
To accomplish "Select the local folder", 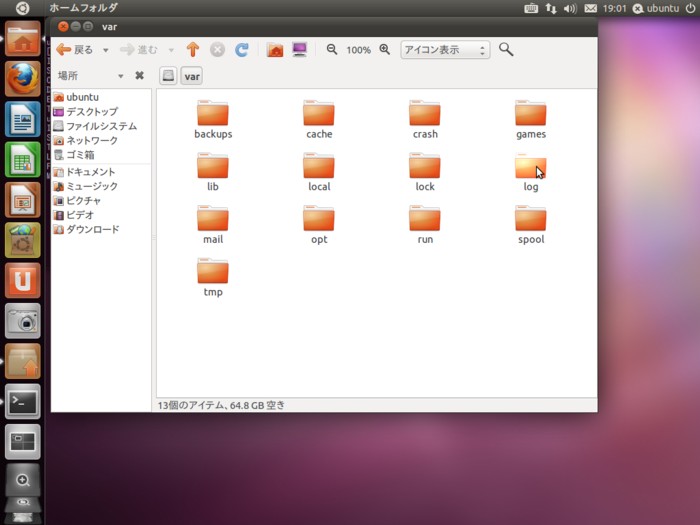I will (319, 171).
